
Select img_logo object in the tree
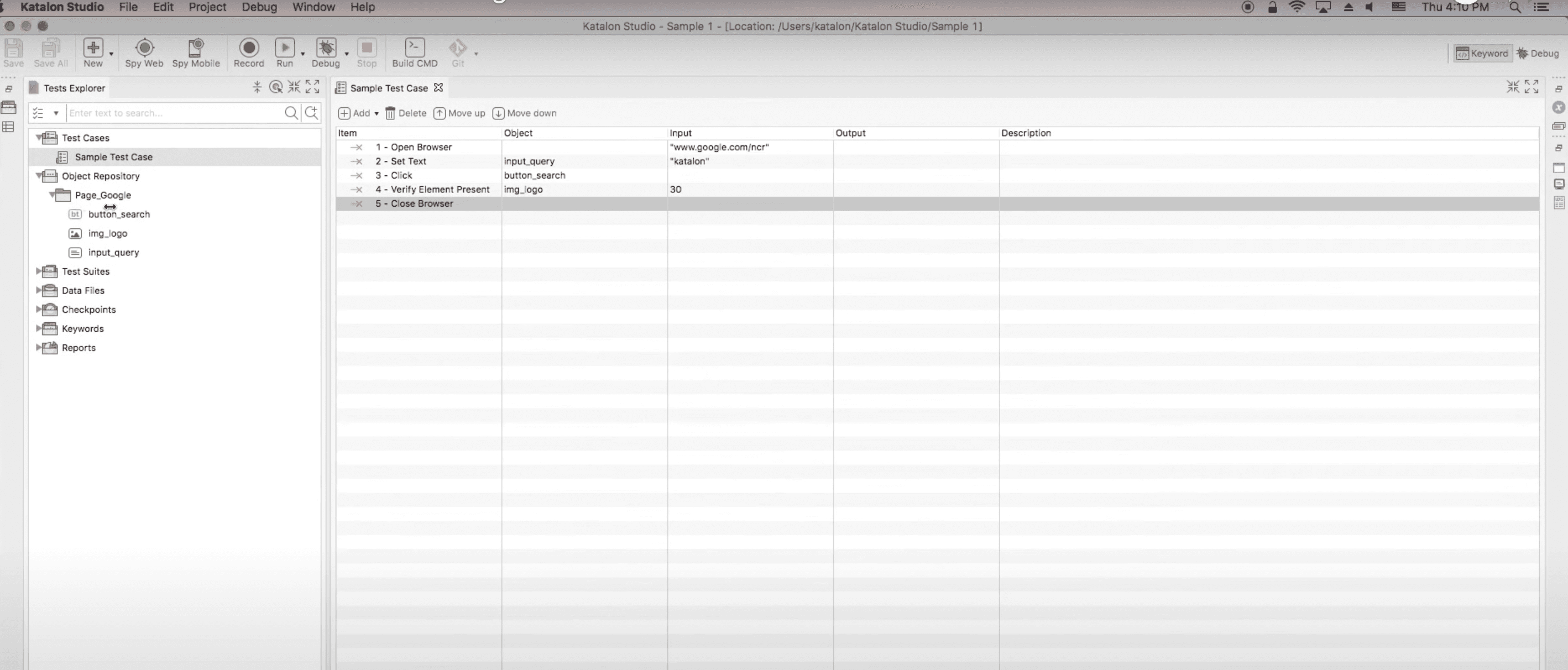point(108,233)
